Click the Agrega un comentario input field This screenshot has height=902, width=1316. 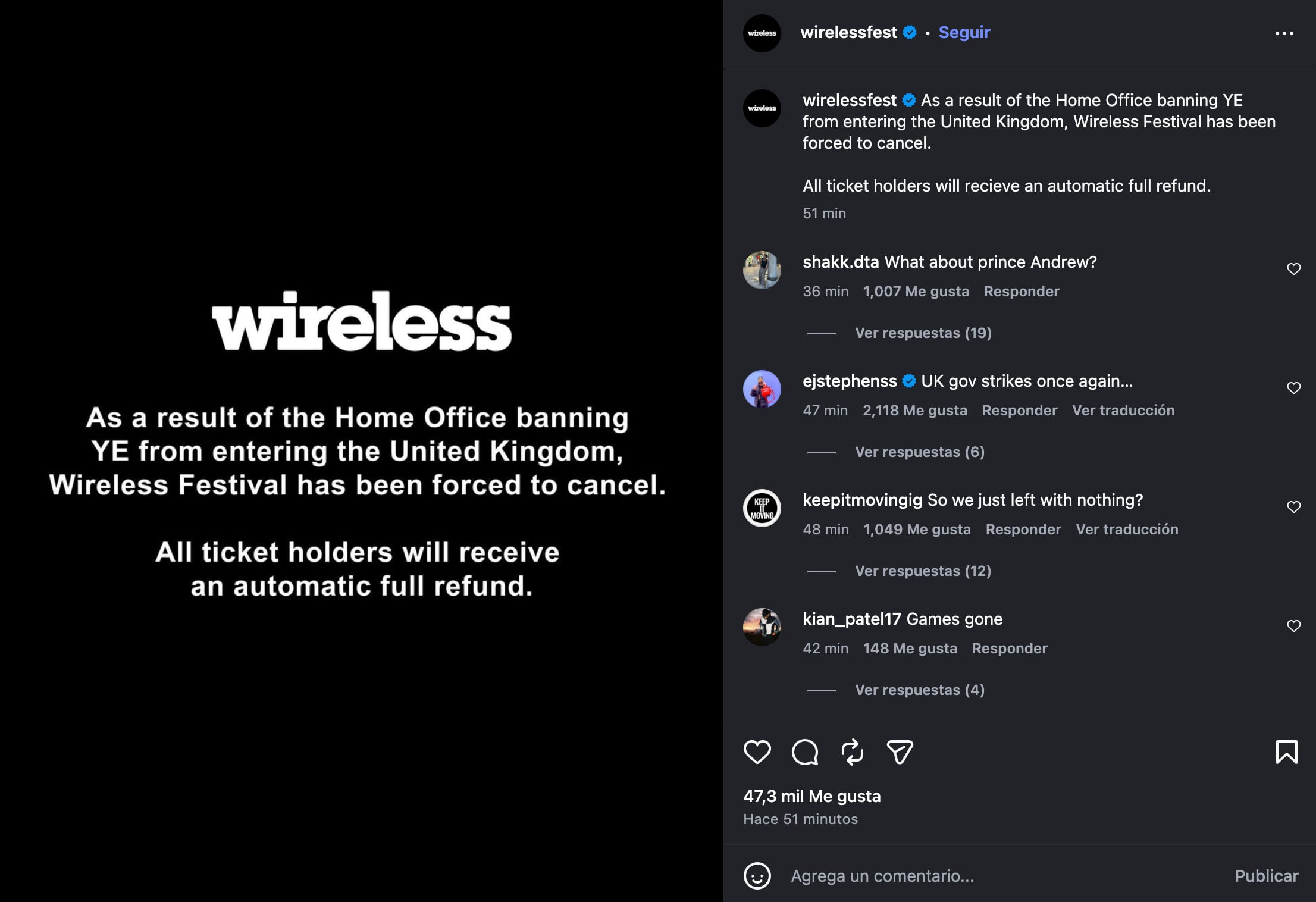(x=952, y=876)
